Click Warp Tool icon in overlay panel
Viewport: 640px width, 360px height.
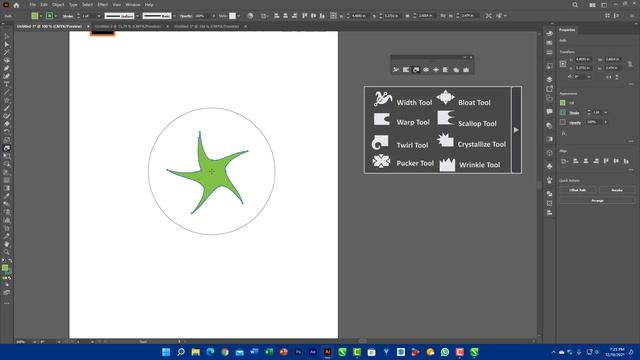pos(382,119)
